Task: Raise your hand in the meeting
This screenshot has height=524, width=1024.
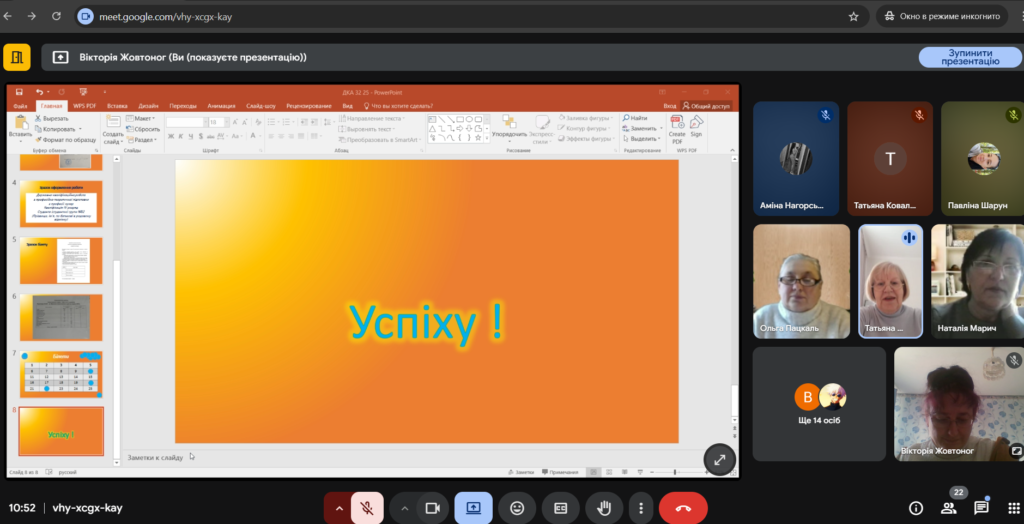Action: tap(604, 508)
